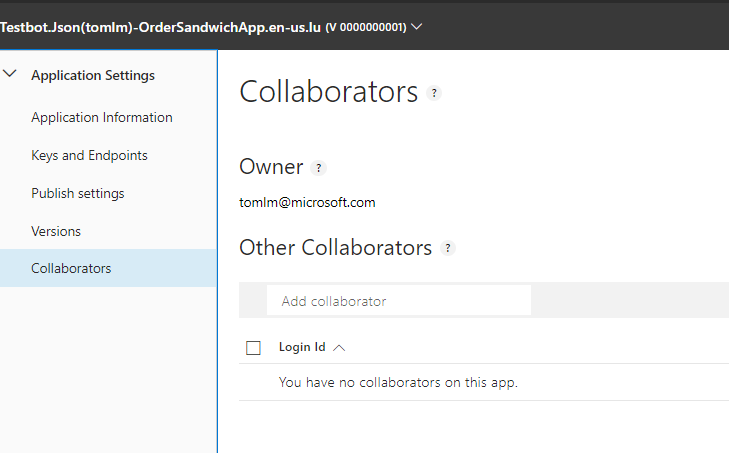Select Versions from the sidebar
The height and width of the screenshot is (453, 729).
tap(56, 231)
